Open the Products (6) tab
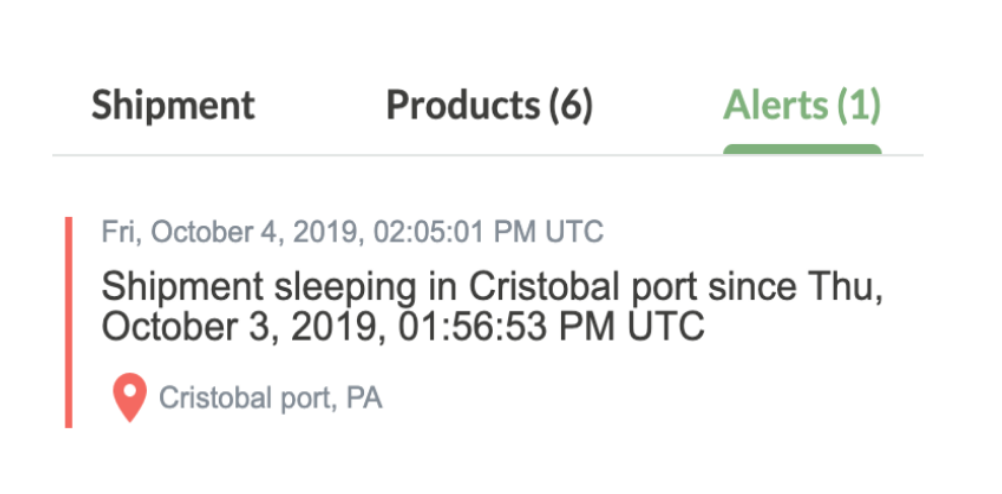Image resolution: width=1002 pixels, height=494 pixels. point(489,105)
